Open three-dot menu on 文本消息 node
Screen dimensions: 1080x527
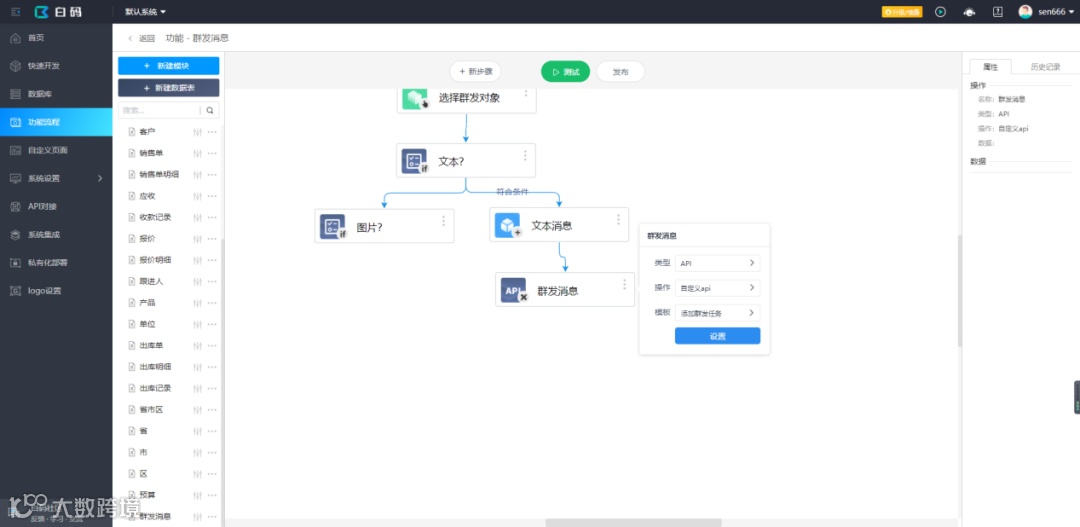point(618,219)
